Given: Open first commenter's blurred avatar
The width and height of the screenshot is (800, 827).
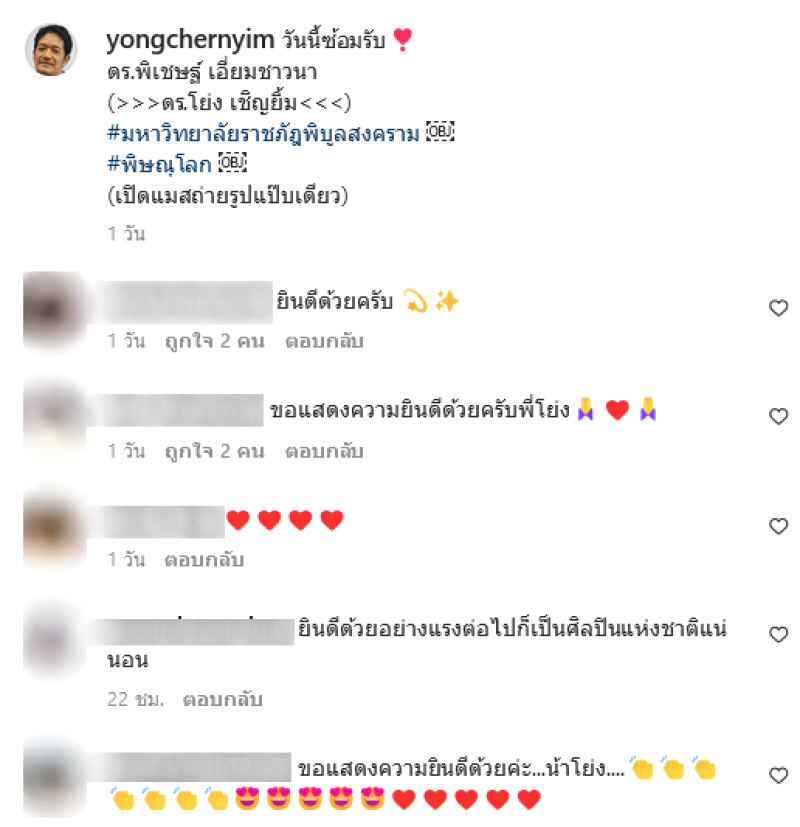Looking at the screenshot, I should click(x=54, y=310).
